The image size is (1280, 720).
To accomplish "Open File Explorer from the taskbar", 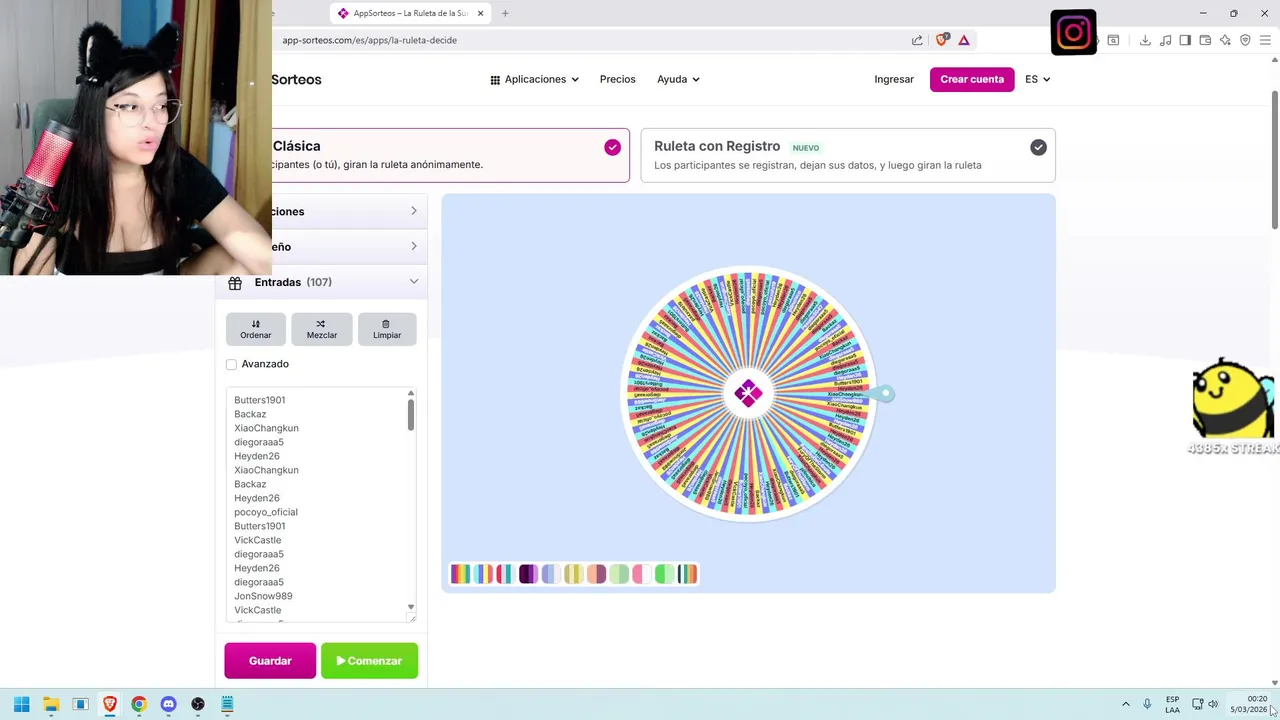I will click(x=51, y=704).
